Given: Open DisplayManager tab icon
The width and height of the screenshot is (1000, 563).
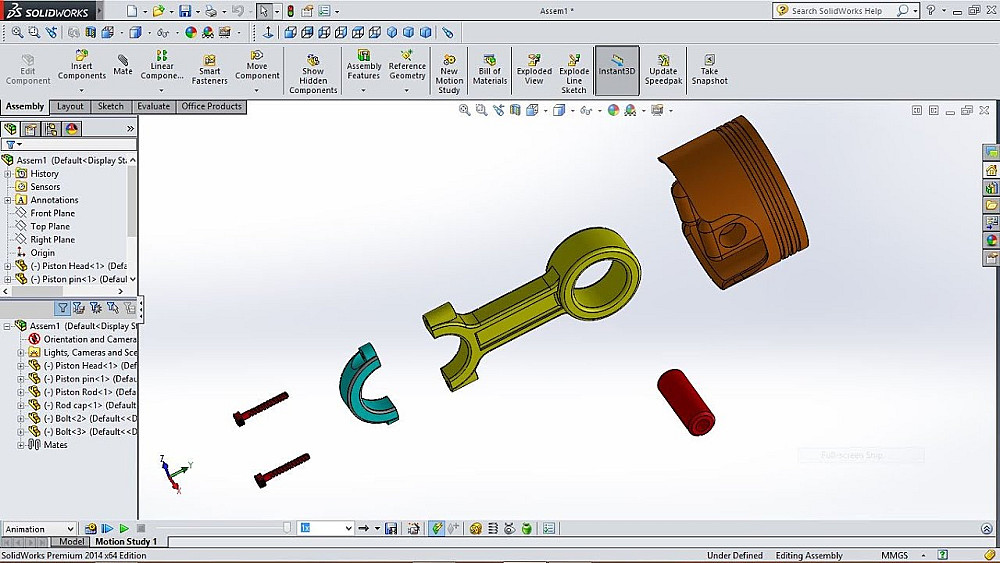Looking at the screenshot, I should point(71,129).
